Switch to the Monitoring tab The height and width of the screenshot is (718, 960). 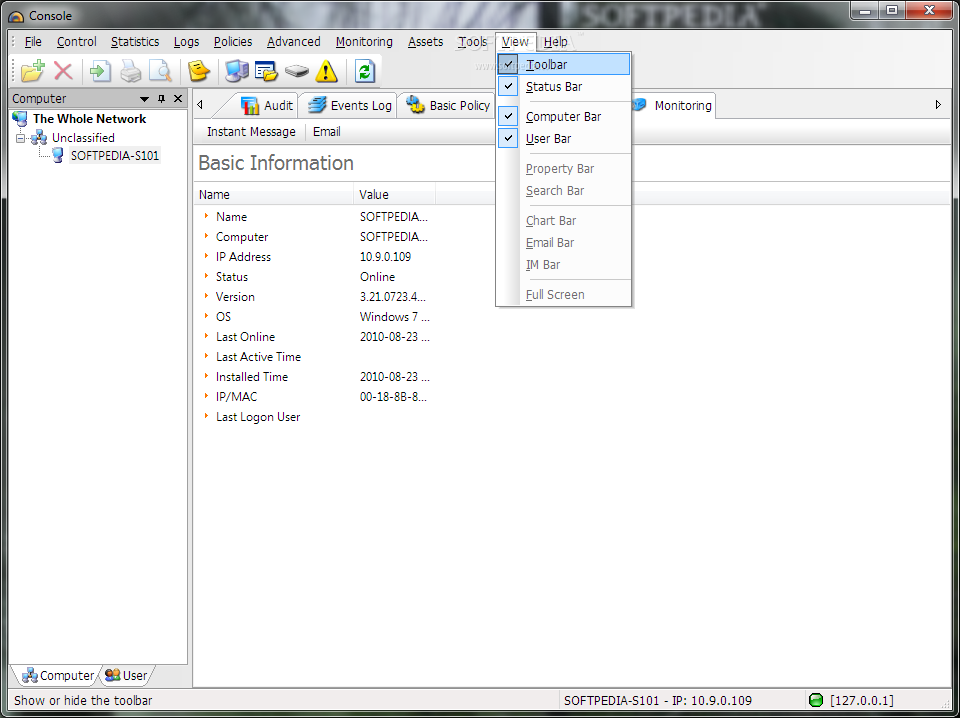tap(673, 105)
